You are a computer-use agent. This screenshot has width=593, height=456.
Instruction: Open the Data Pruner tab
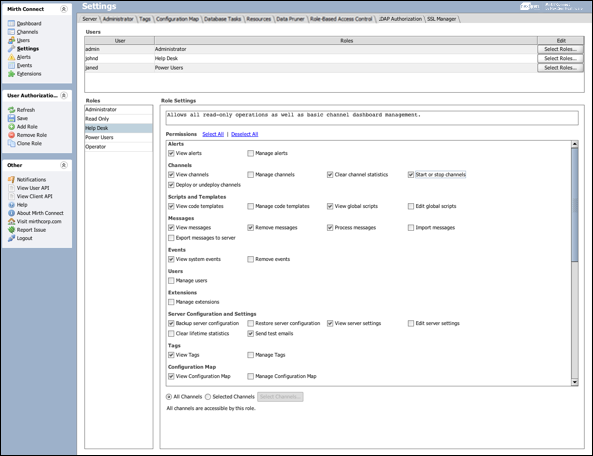click(290, 19)
